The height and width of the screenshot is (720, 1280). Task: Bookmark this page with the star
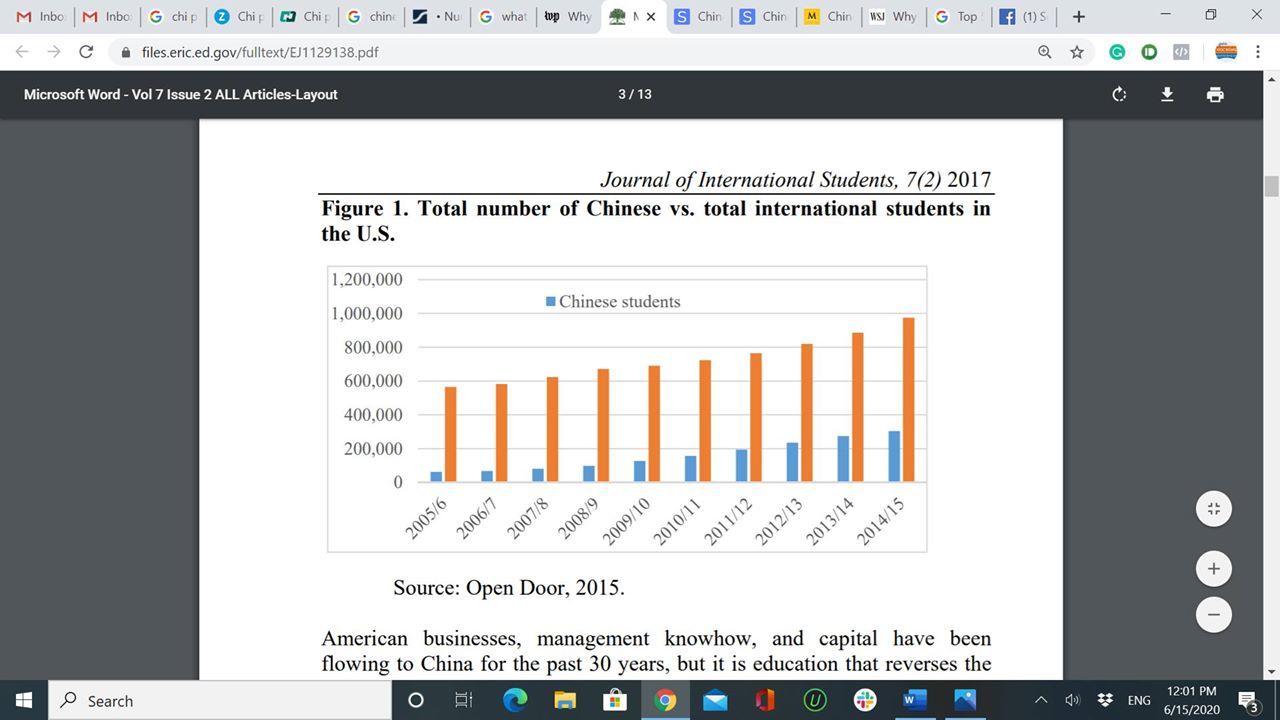(1077, 52)
